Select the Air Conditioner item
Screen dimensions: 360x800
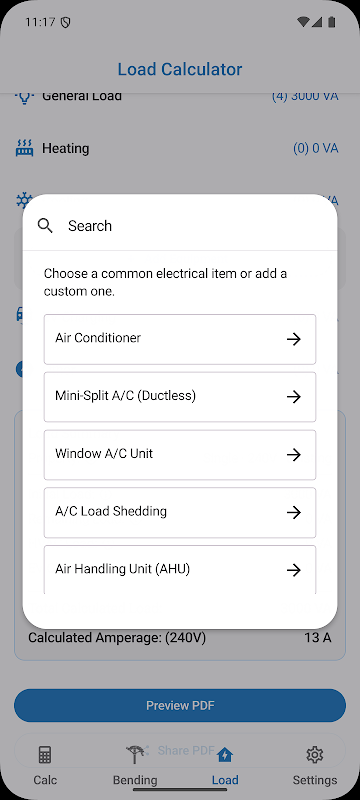point(179,339)
